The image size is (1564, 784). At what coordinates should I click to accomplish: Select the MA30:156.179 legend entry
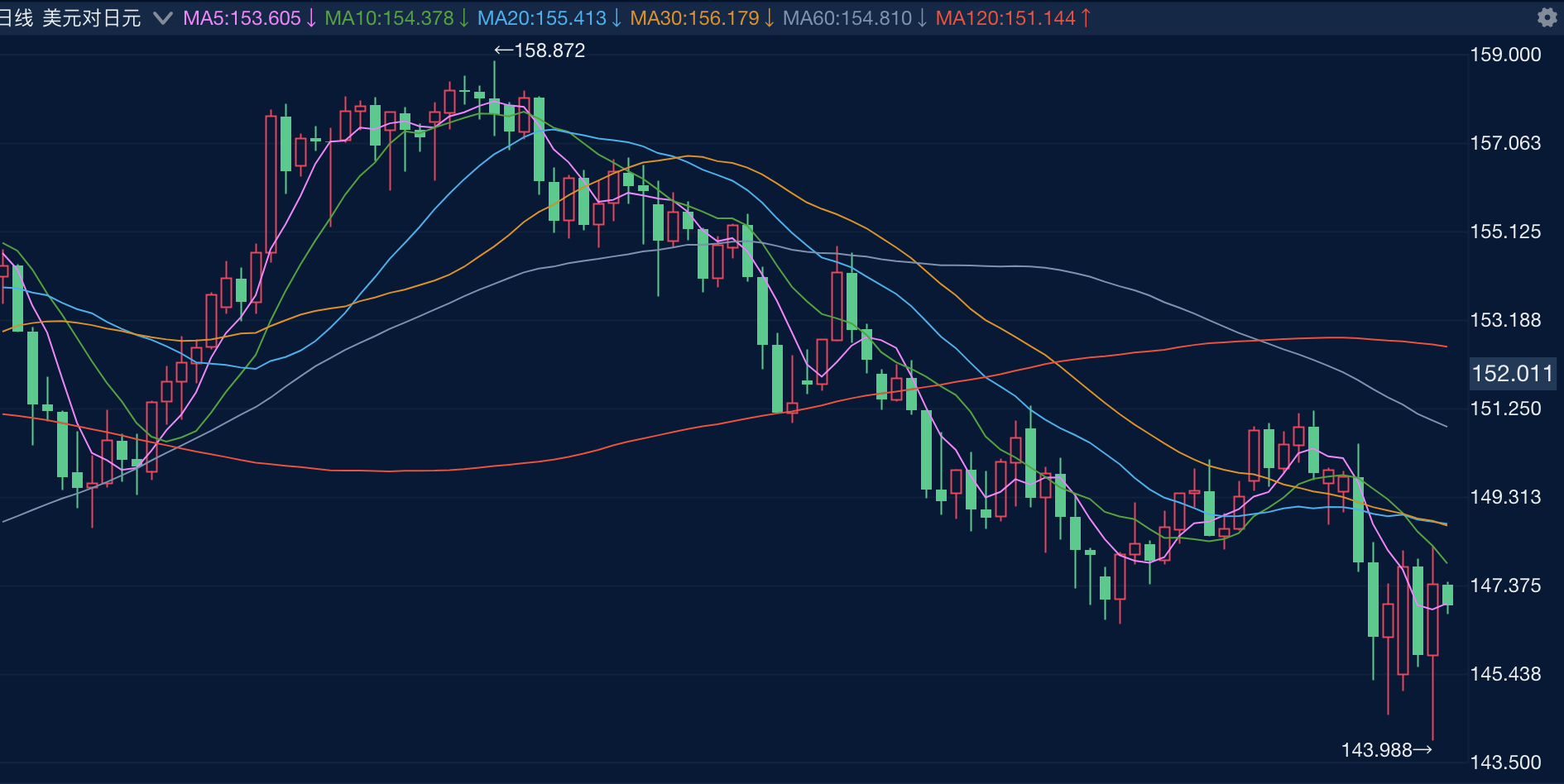pyautogui.click(x=694, y=18)
